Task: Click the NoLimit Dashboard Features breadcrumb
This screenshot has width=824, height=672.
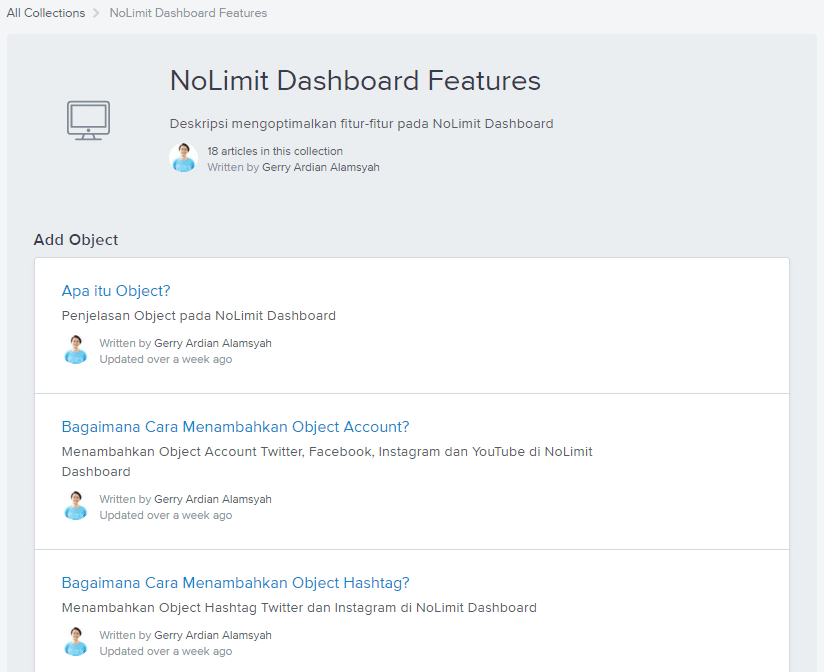Action: coord(188,13)
